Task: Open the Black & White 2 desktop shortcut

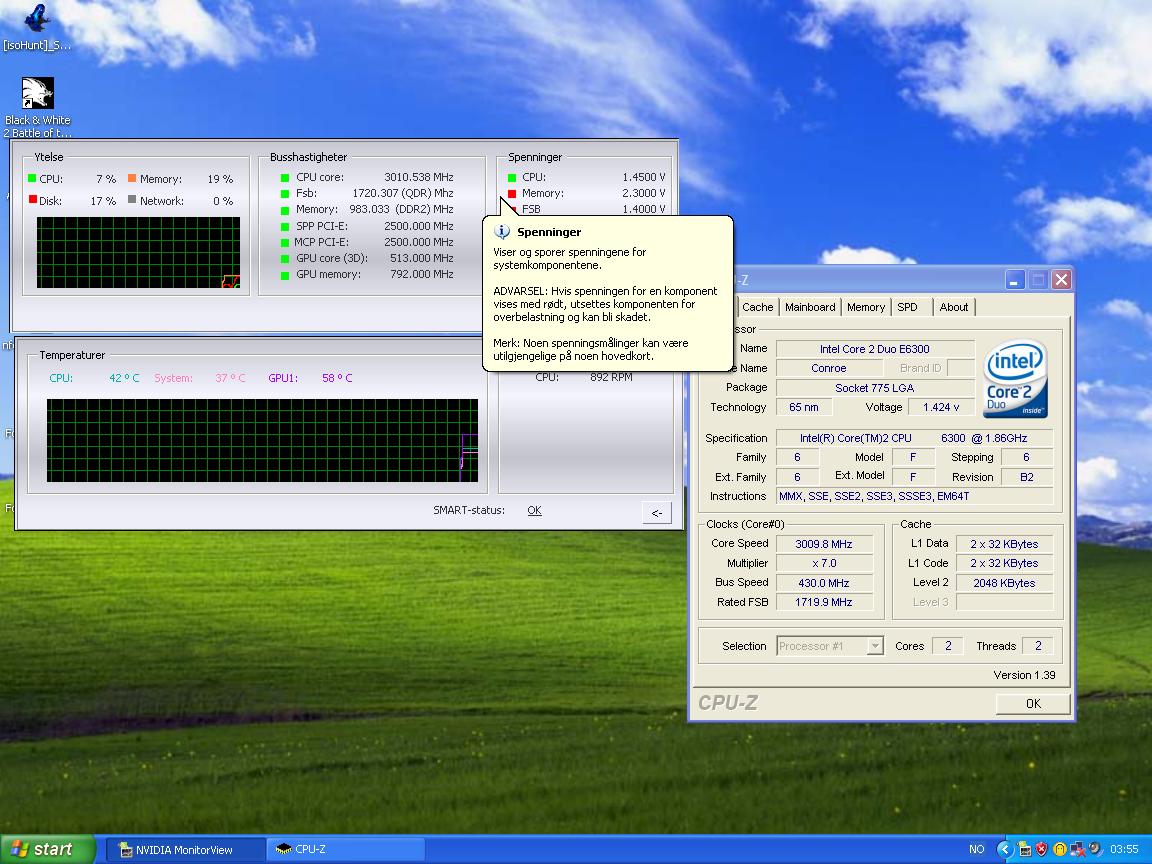Action: [x=37, y=107]
